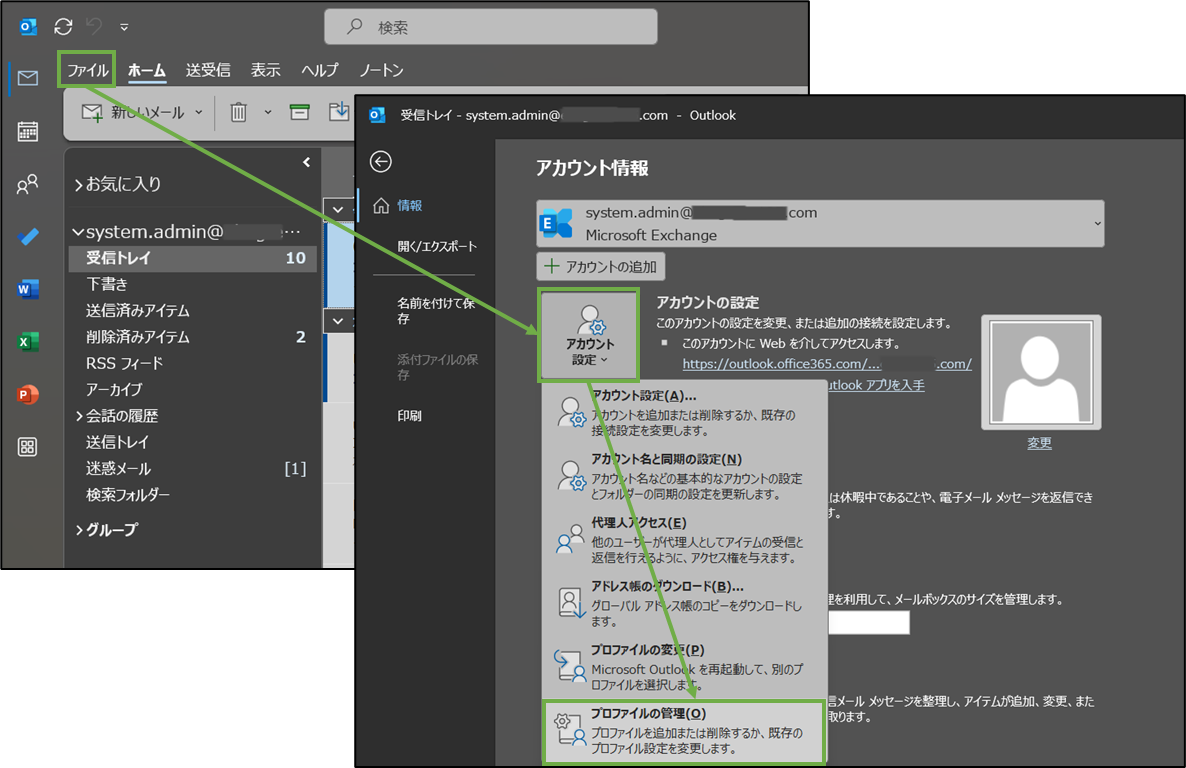Launch Word from the left sidebar
1186x768 pixels.
pos(28,289)
